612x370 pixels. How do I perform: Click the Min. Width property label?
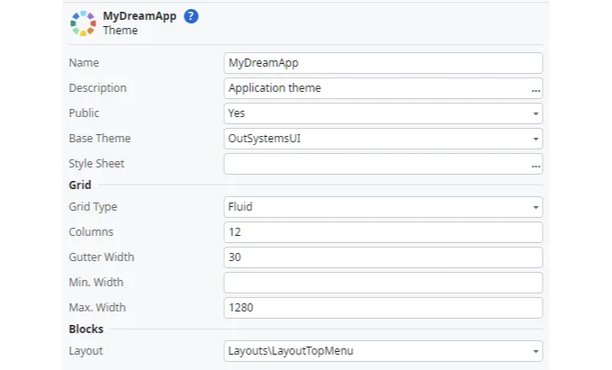96,282
